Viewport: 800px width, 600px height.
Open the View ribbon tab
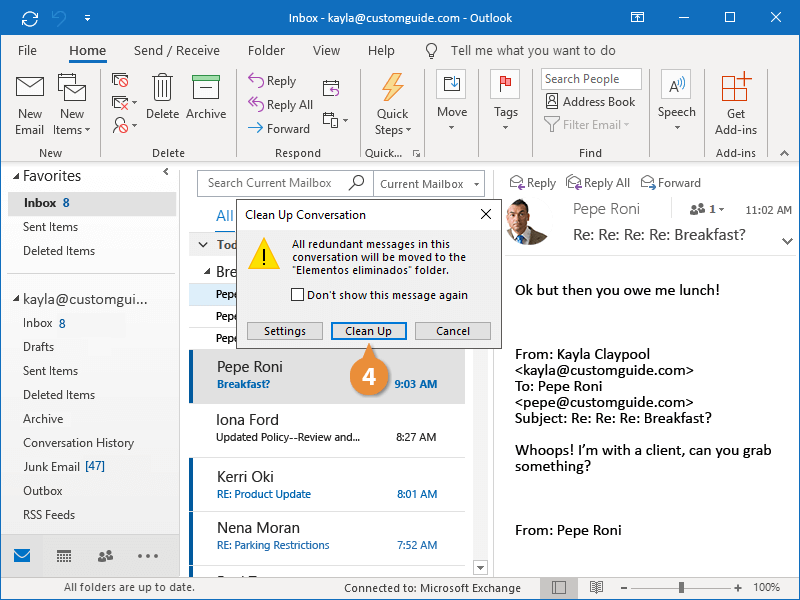tap(326, 51)
